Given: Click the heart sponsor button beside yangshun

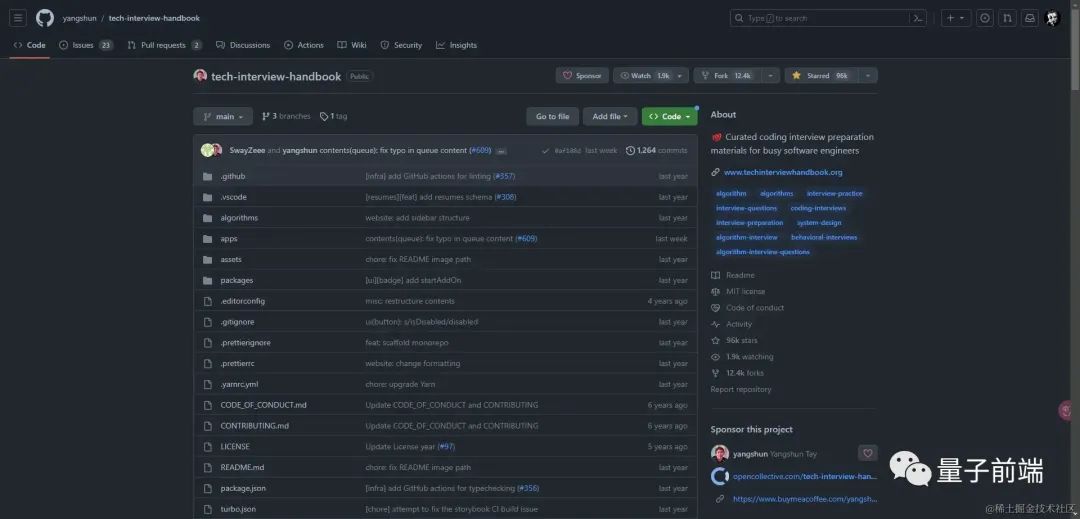Looking at the screenshot, I should click(x=868, y=453).
